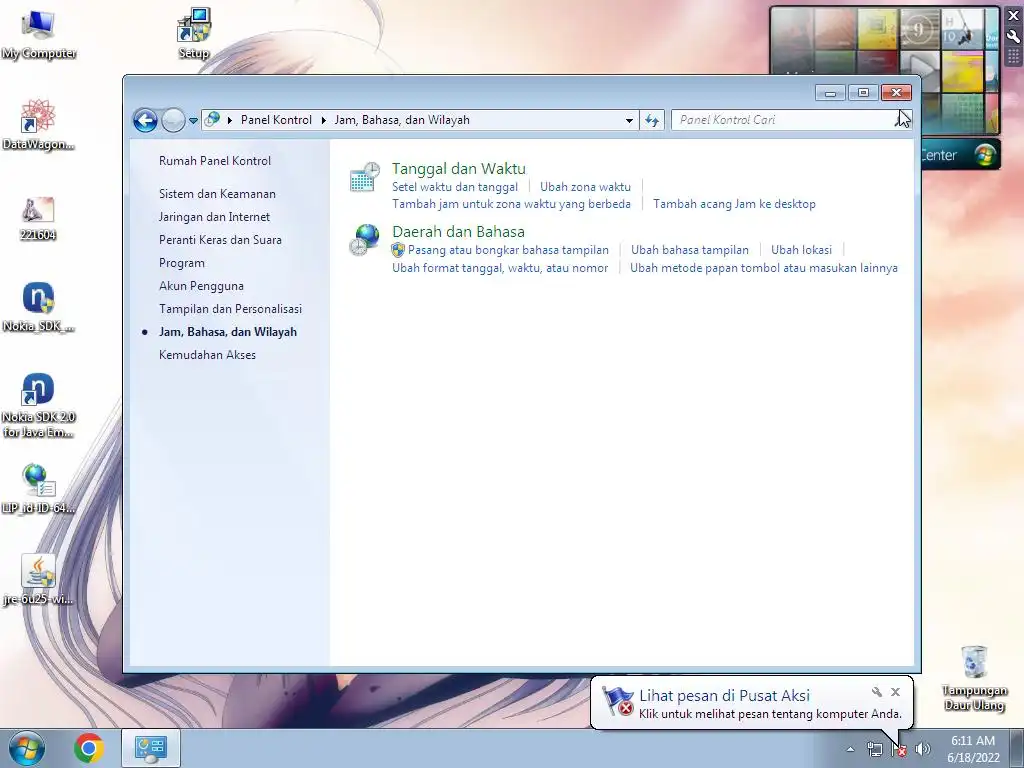Select the jre-6u25 Java installer icon
The image size is (1024, 768).
coord(38,580)
